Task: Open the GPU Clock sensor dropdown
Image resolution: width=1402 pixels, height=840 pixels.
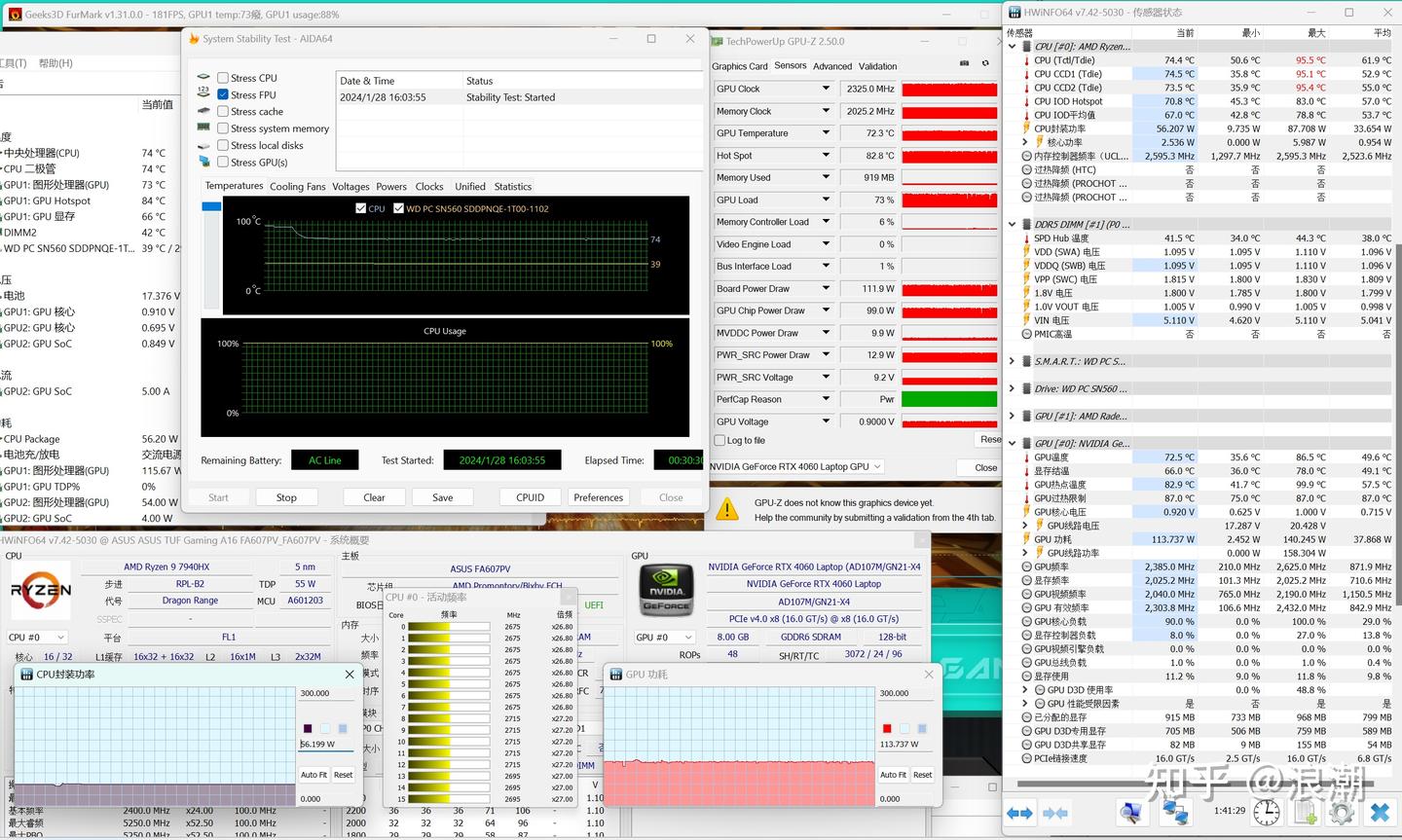Action: pyautogui.click(x=826, y=89)
